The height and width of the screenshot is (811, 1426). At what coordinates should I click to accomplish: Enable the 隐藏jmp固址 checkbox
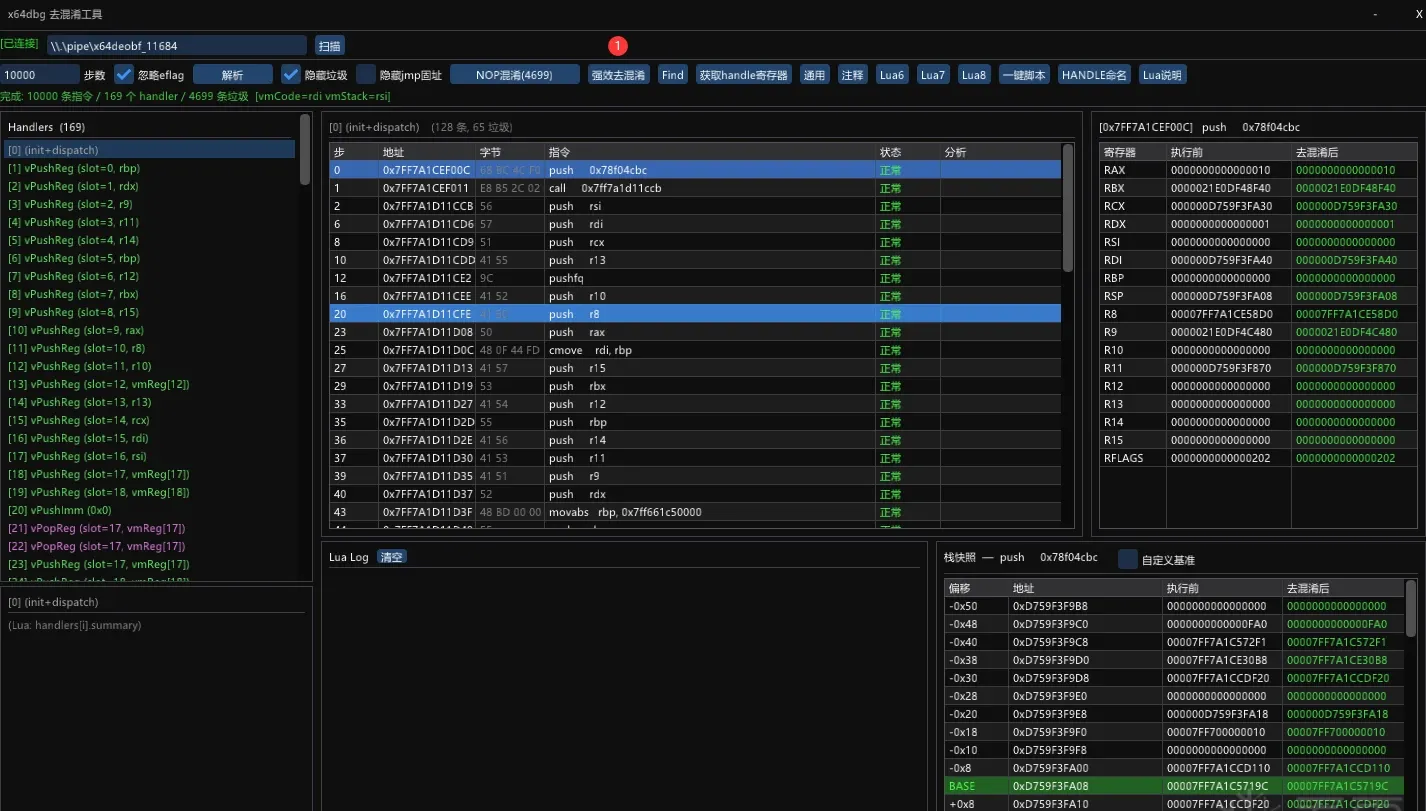coord(366,74)
